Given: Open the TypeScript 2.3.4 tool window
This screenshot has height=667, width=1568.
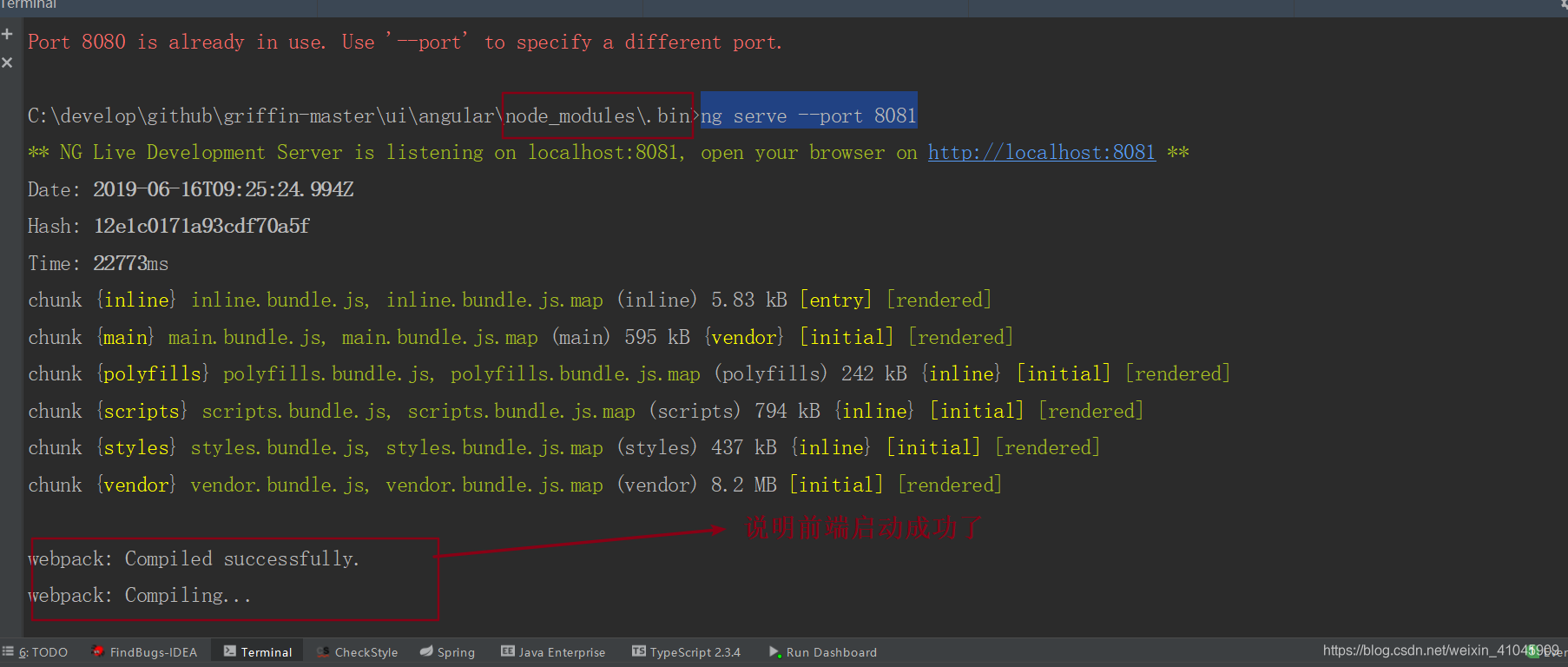Looking at the screenshot, I should point(686,652).
